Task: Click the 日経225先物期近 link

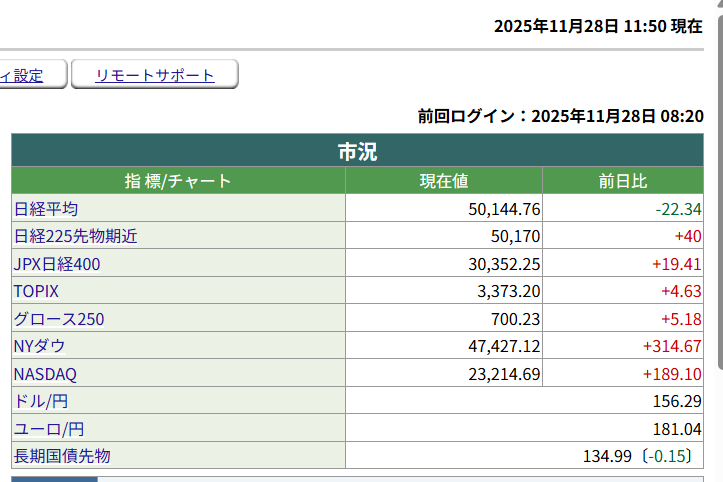Action: click(x=75, y=237)
